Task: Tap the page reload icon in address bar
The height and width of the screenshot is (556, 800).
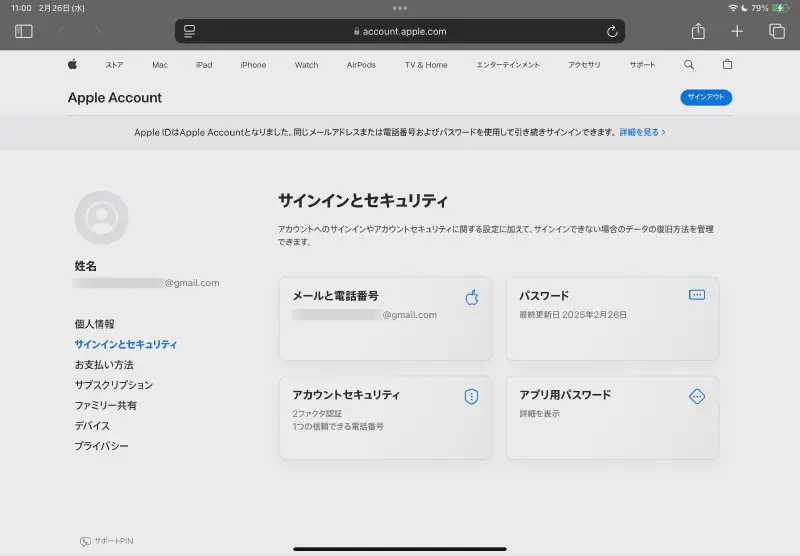Action: click(612, 31)
